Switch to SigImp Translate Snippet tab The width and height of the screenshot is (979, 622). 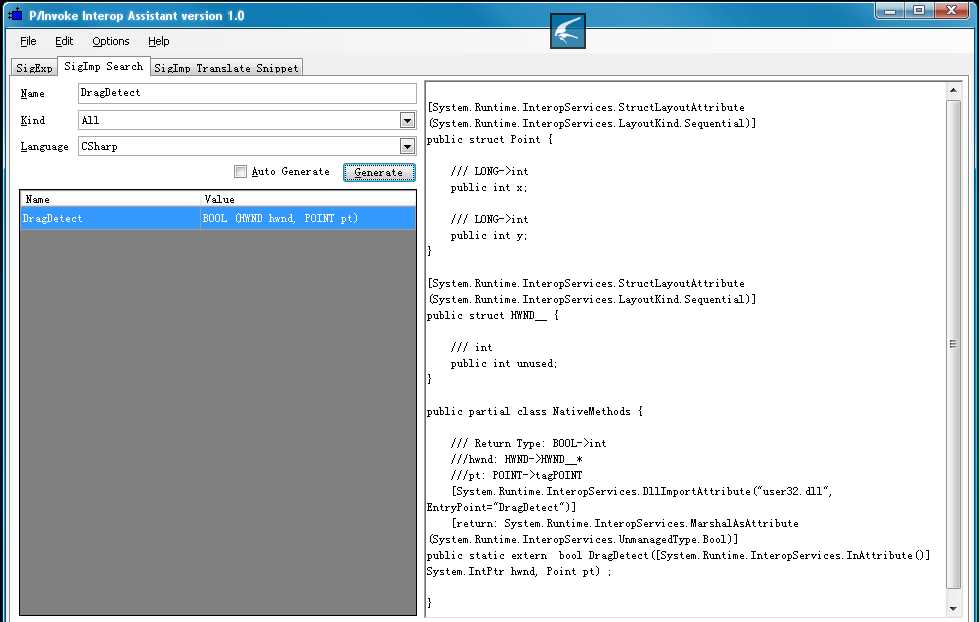pos(226,67)
